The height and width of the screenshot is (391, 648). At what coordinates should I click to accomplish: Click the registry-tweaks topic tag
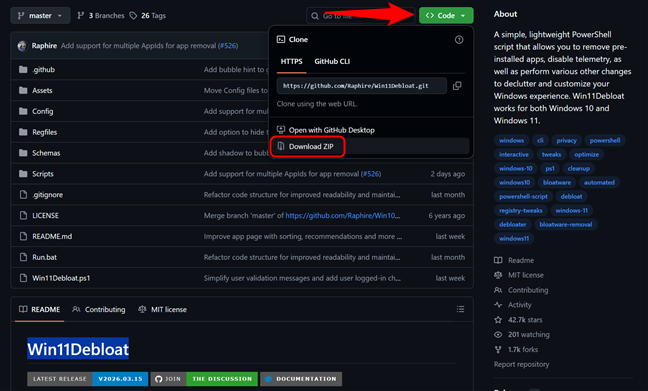(x=521, y=211)
